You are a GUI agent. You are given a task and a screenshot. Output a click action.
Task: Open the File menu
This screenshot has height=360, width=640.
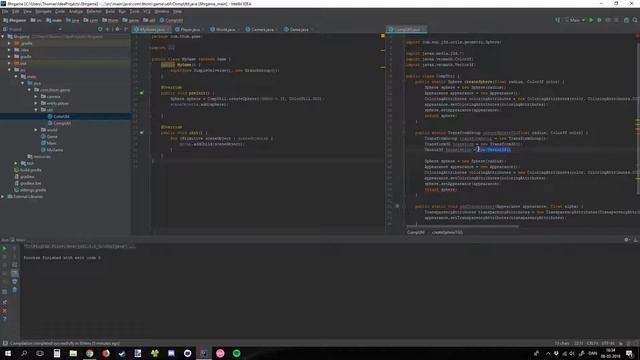(5, 11)
